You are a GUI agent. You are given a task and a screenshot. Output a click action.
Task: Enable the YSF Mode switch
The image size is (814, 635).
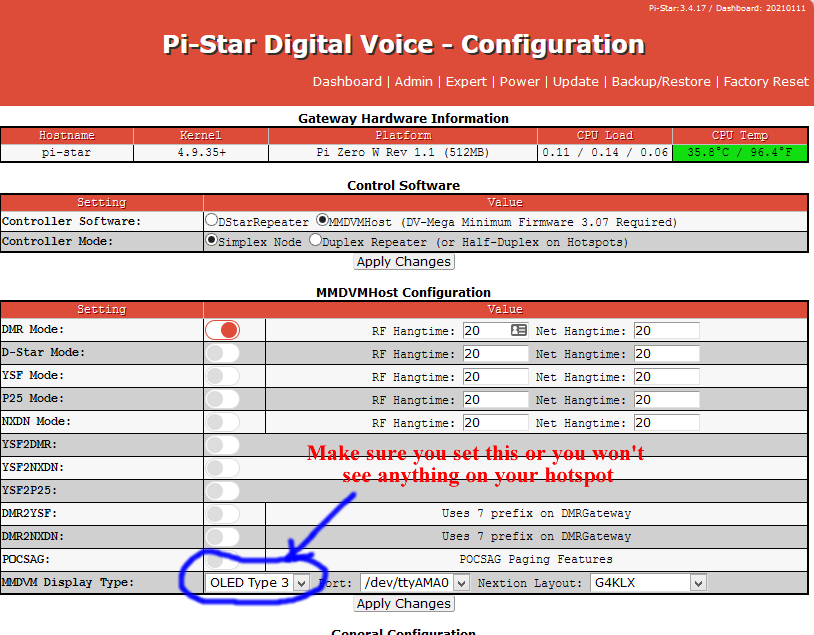(222, 376)
